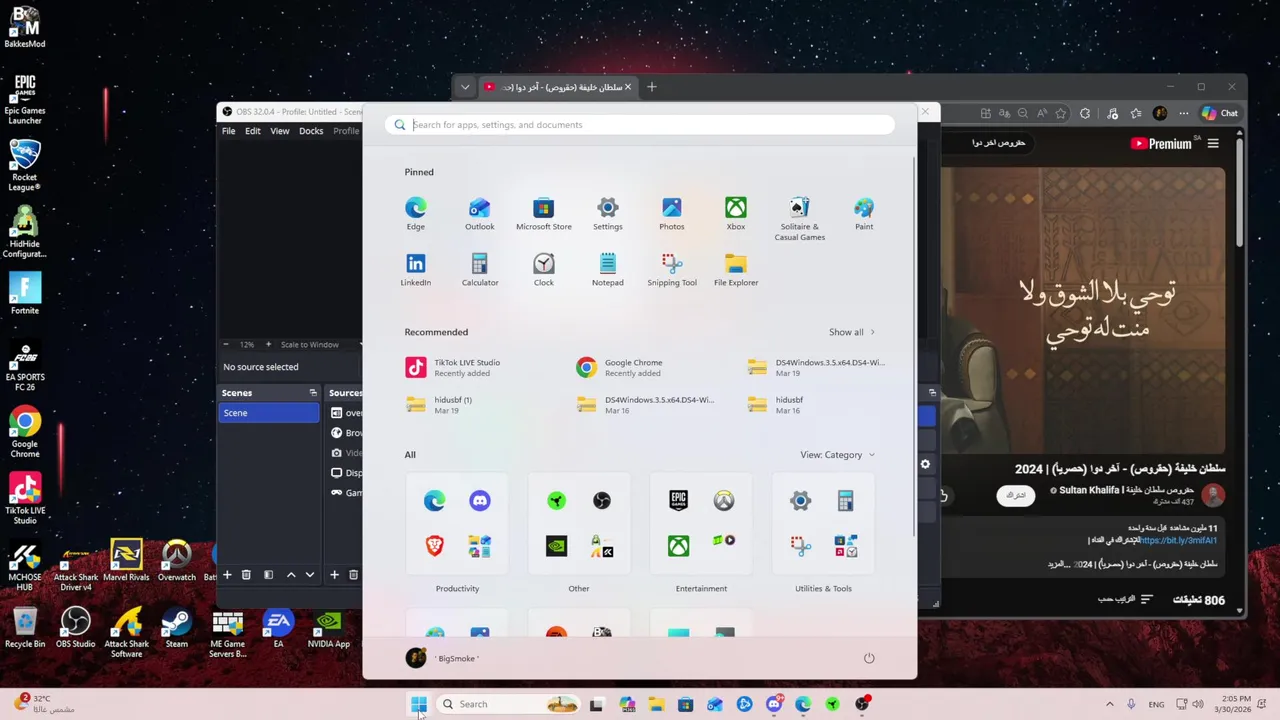Expand Show all recommended items

click(x=852, y=332)
